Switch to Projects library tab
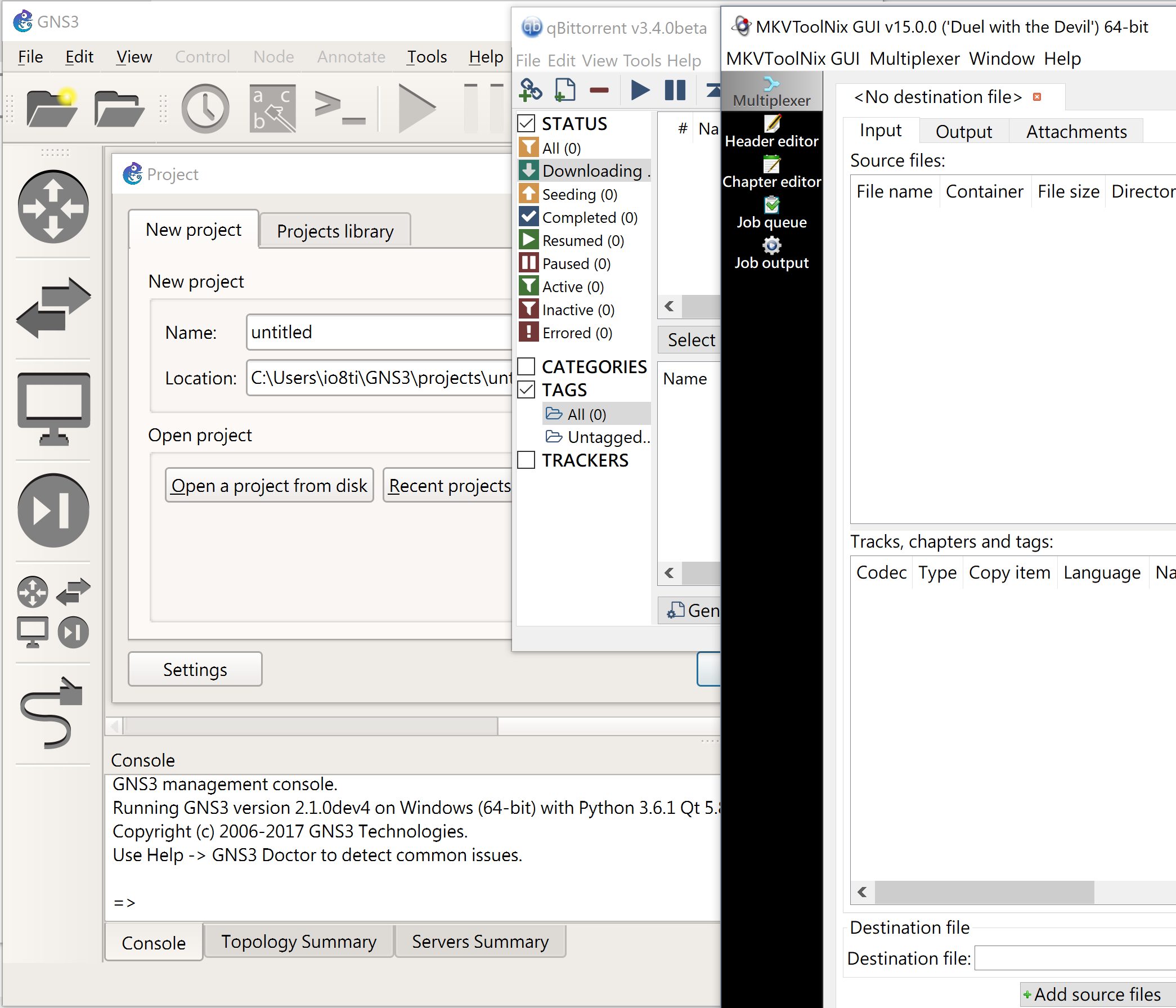The width and height of the screenshot is (1176, 1008). click(335, 230)
